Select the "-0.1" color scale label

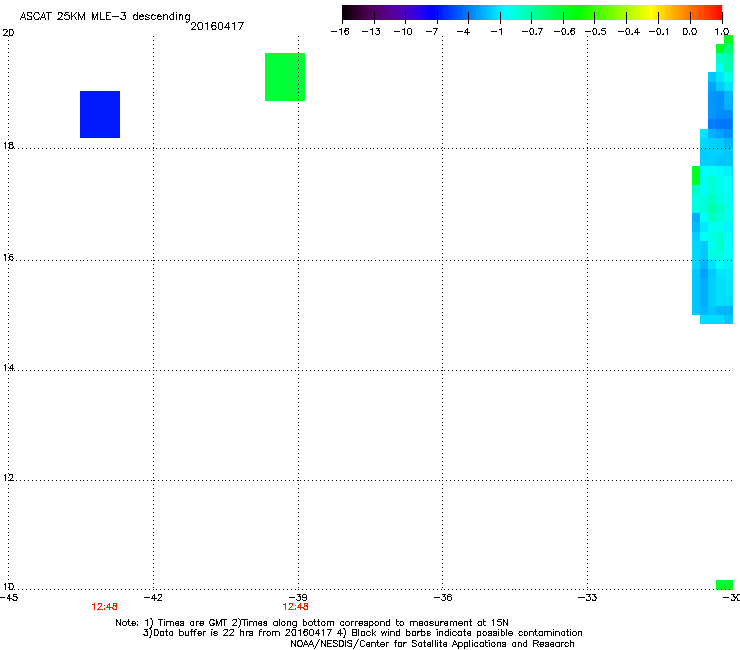point(659,32)
